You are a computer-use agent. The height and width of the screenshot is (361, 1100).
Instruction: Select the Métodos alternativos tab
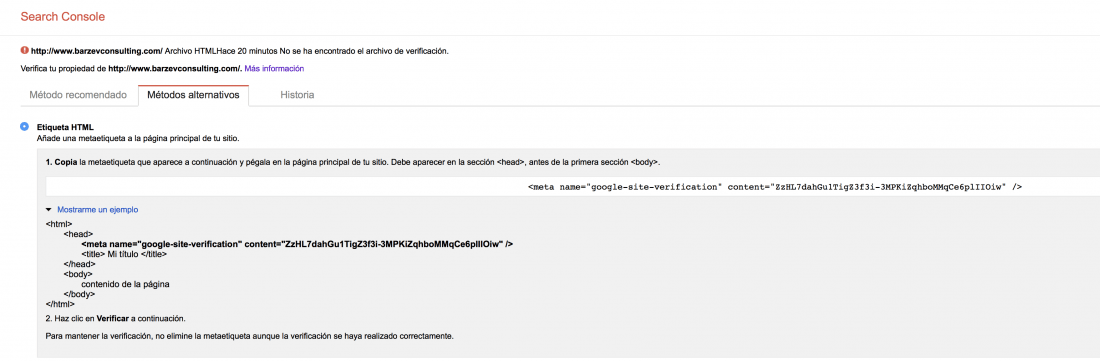click(193, 95)
